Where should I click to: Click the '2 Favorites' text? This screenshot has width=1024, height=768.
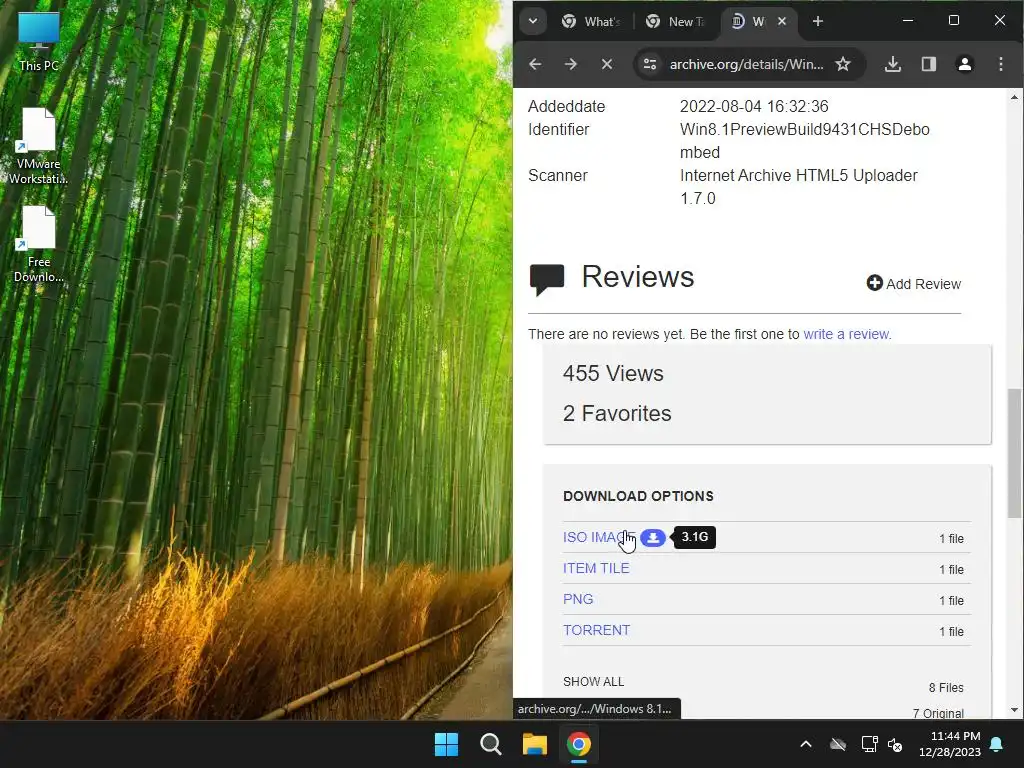click(617, 413)
